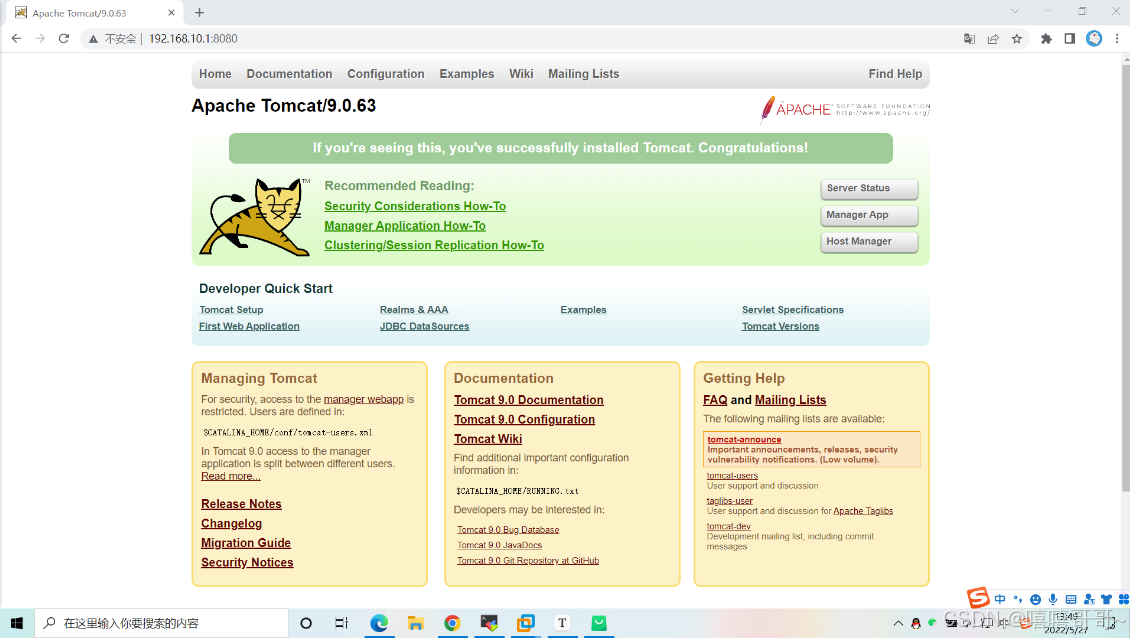Open the tab search chevron
The width and height of the screenshot is (1130, 639).
click(x=1015, y=11)
